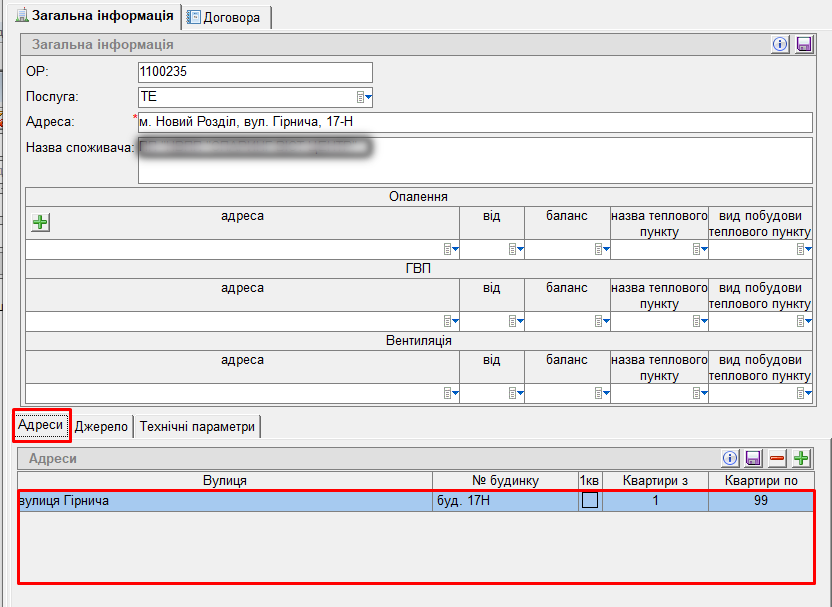Select the Адреси tab
The width and height of the screenshot is (832, 607).
[41, 425]
